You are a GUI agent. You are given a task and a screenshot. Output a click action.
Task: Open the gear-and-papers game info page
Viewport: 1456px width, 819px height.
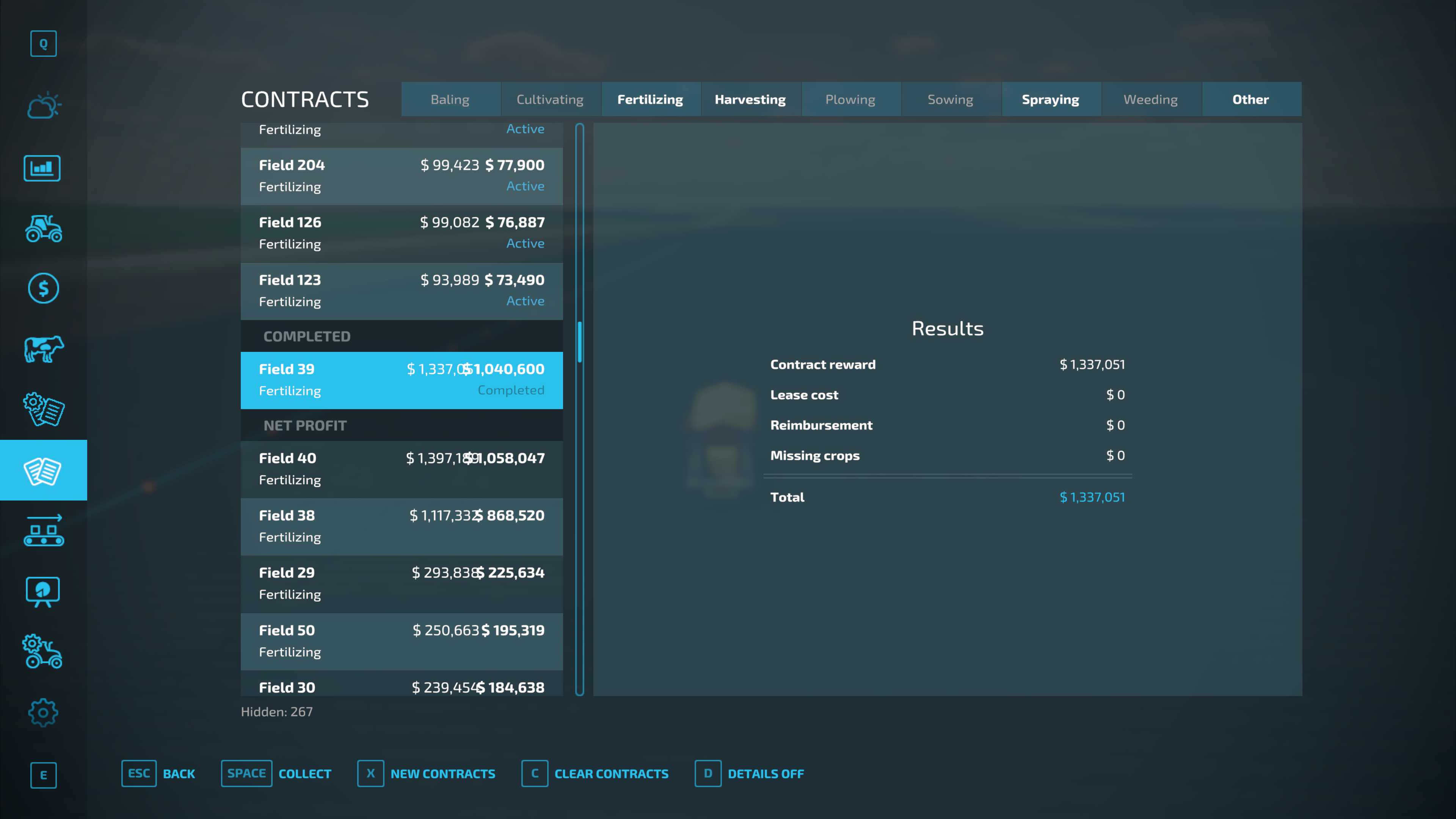44,409
